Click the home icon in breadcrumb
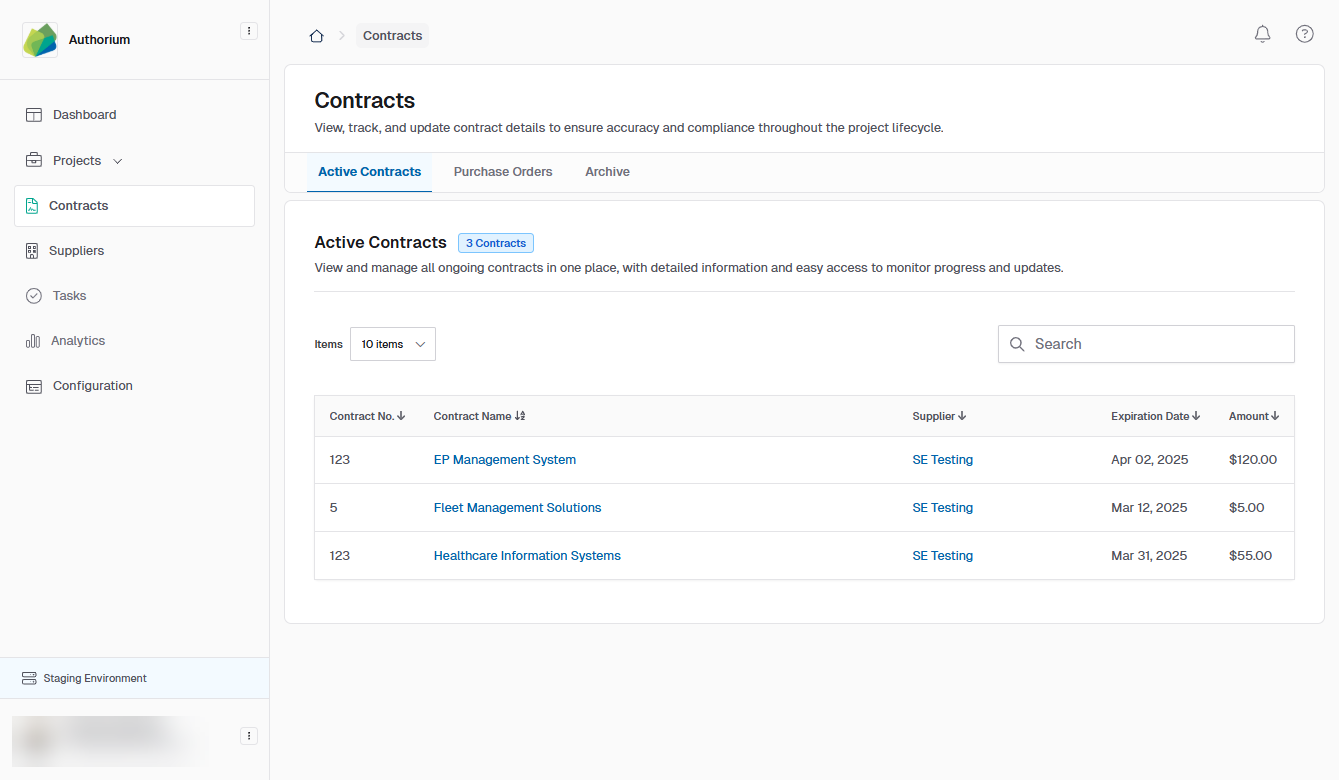 (316, 36)
